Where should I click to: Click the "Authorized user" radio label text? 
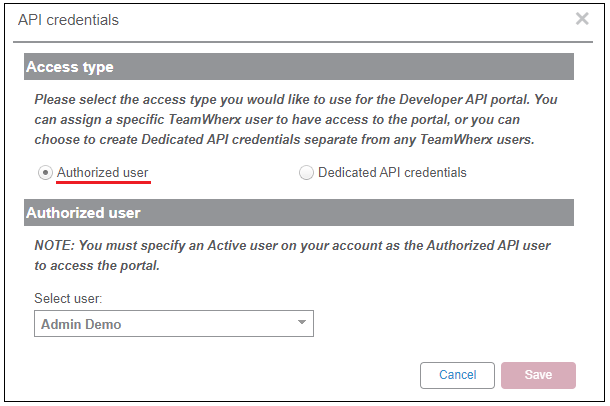tap(102, 172)
